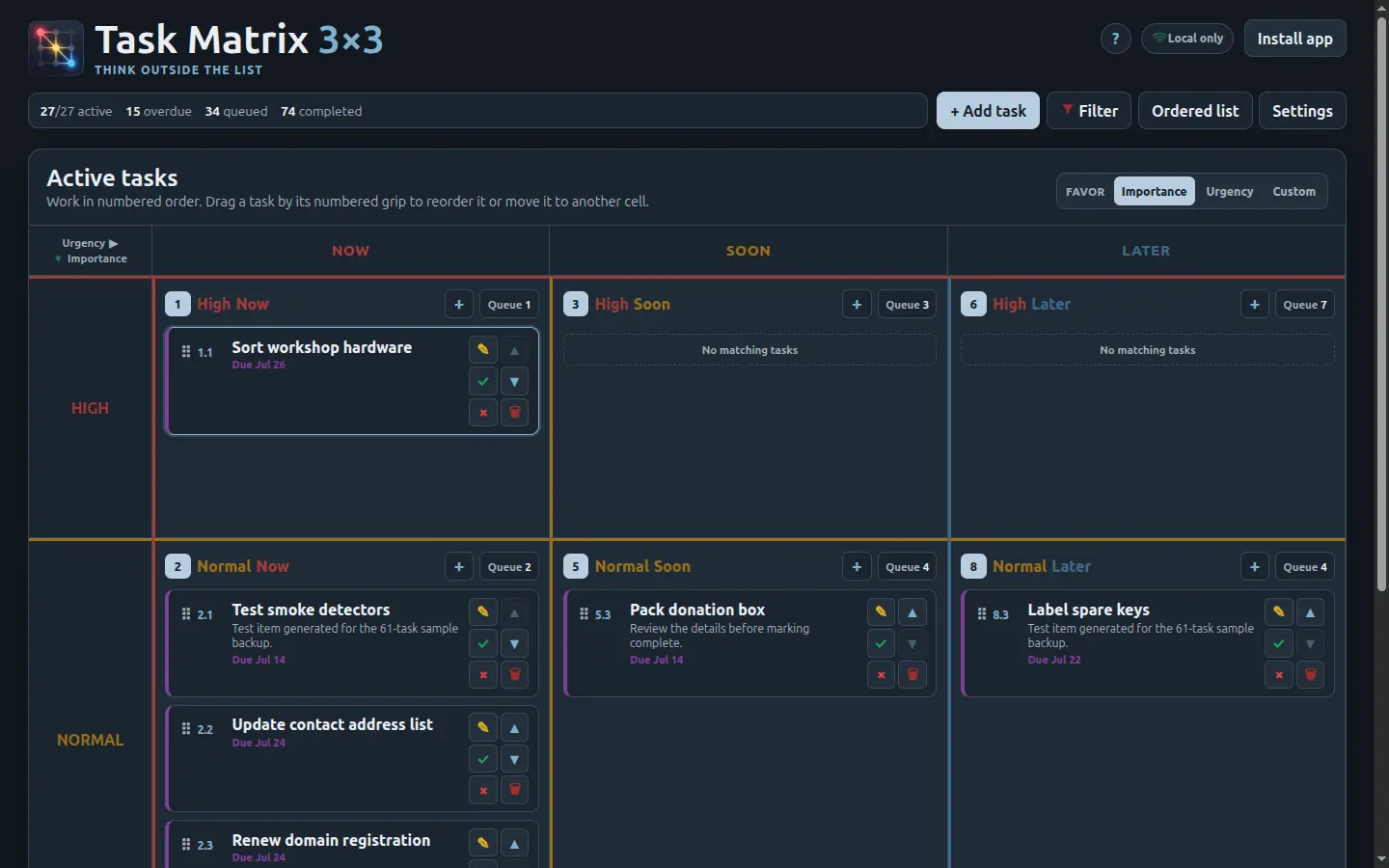Select Importance favor mode

tap(1154, 191)
